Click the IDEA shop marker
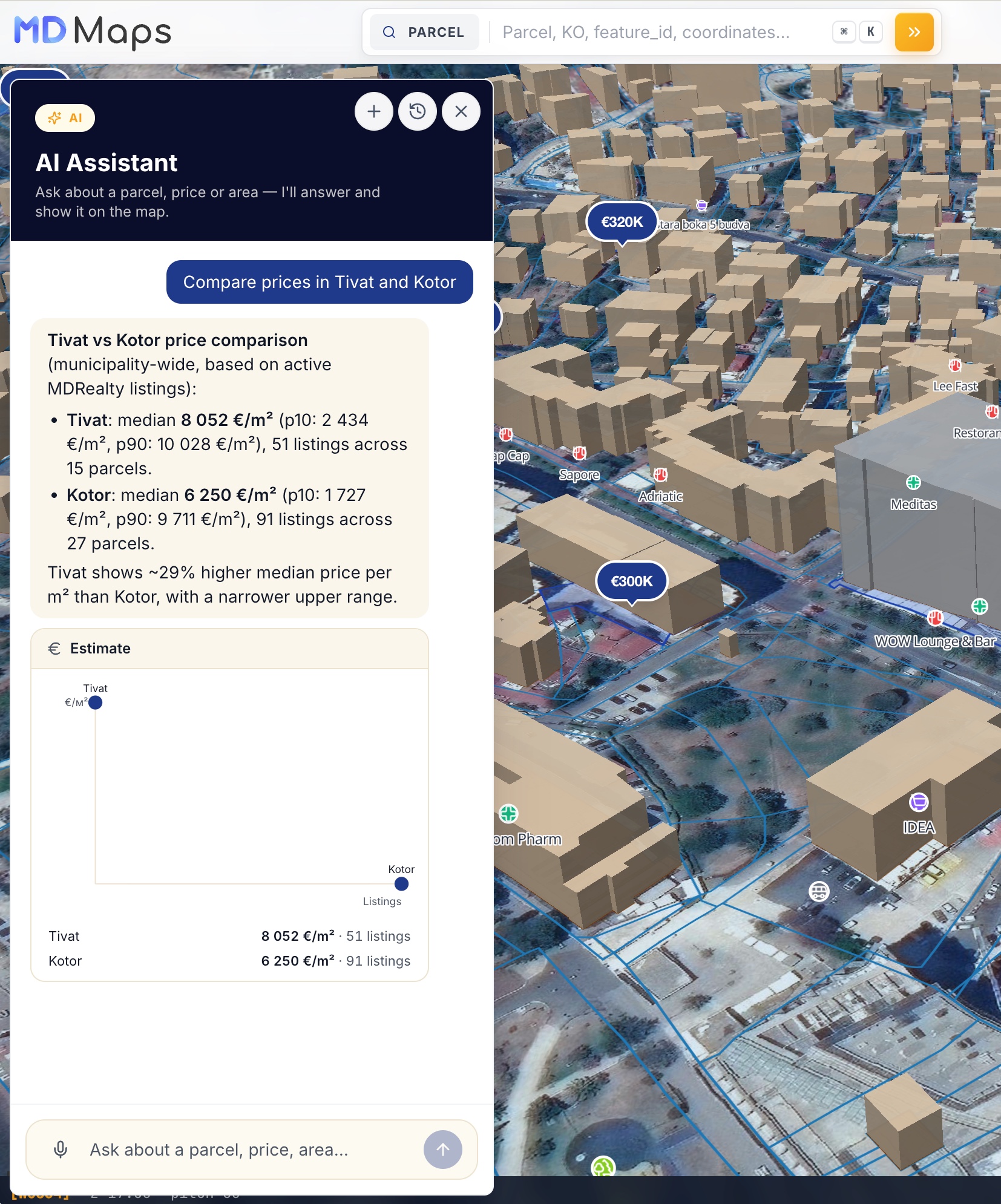Image resolution: width=1001 pixels, height=1204 pixels. click(919, 802)
